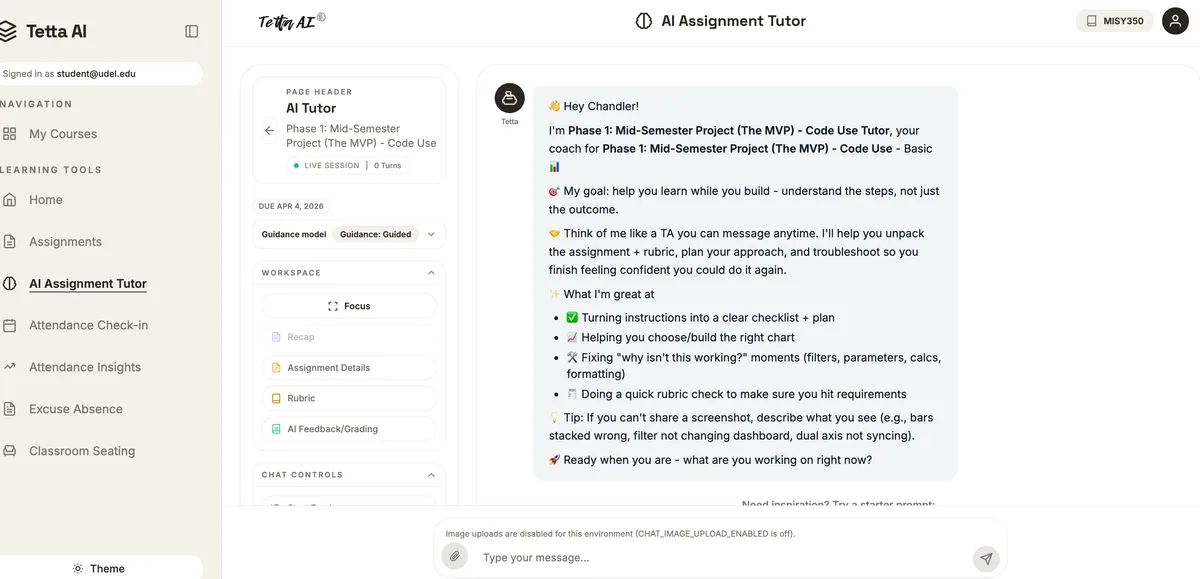The width and height of the screenshot is (1200, 579).
Task: Collapse the Chat Controls section
Action: click(x=431, y=475)
